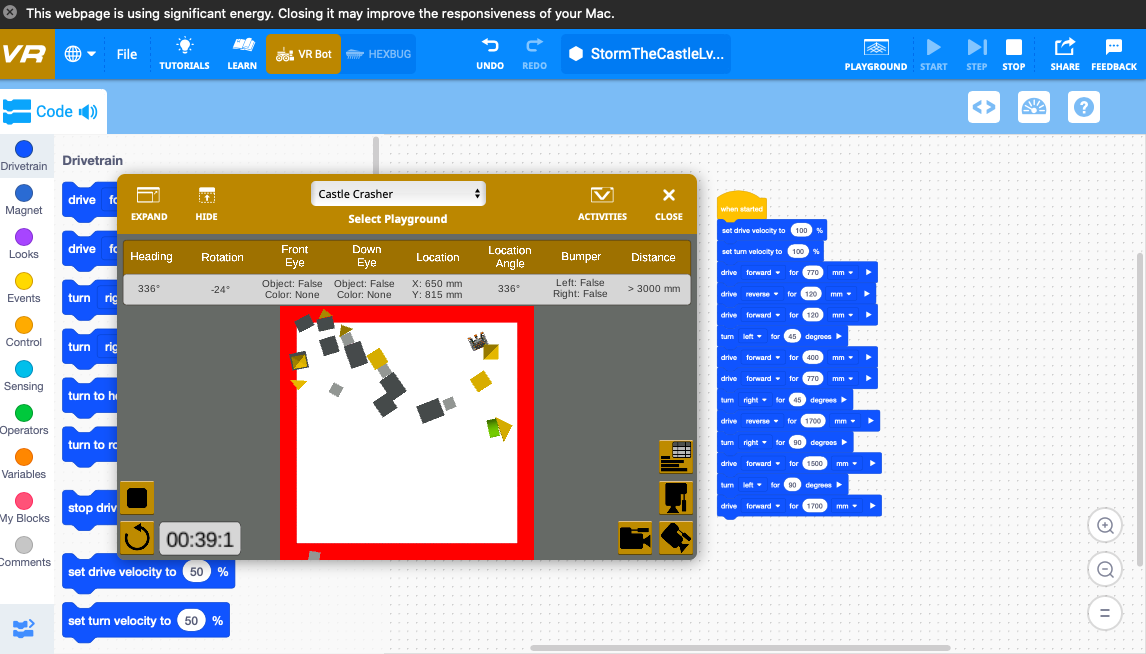This screenshot has height=654, width=1146.
Task: Click the StormTheCastle project name button
Action: 645,54
